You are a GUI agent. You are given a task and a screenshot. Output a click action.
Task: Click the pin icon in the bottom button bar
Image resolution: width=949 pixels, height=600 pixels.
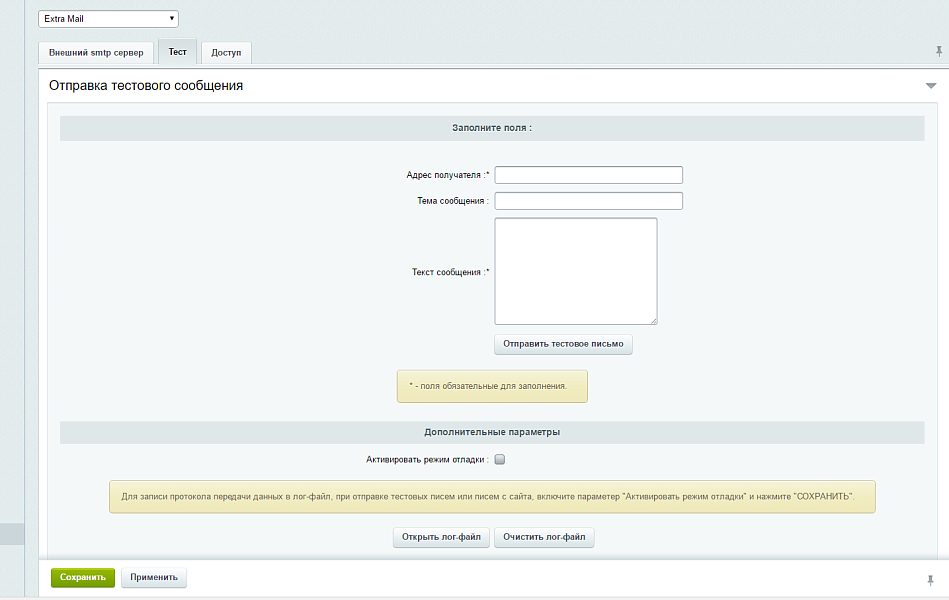(931, 579)
